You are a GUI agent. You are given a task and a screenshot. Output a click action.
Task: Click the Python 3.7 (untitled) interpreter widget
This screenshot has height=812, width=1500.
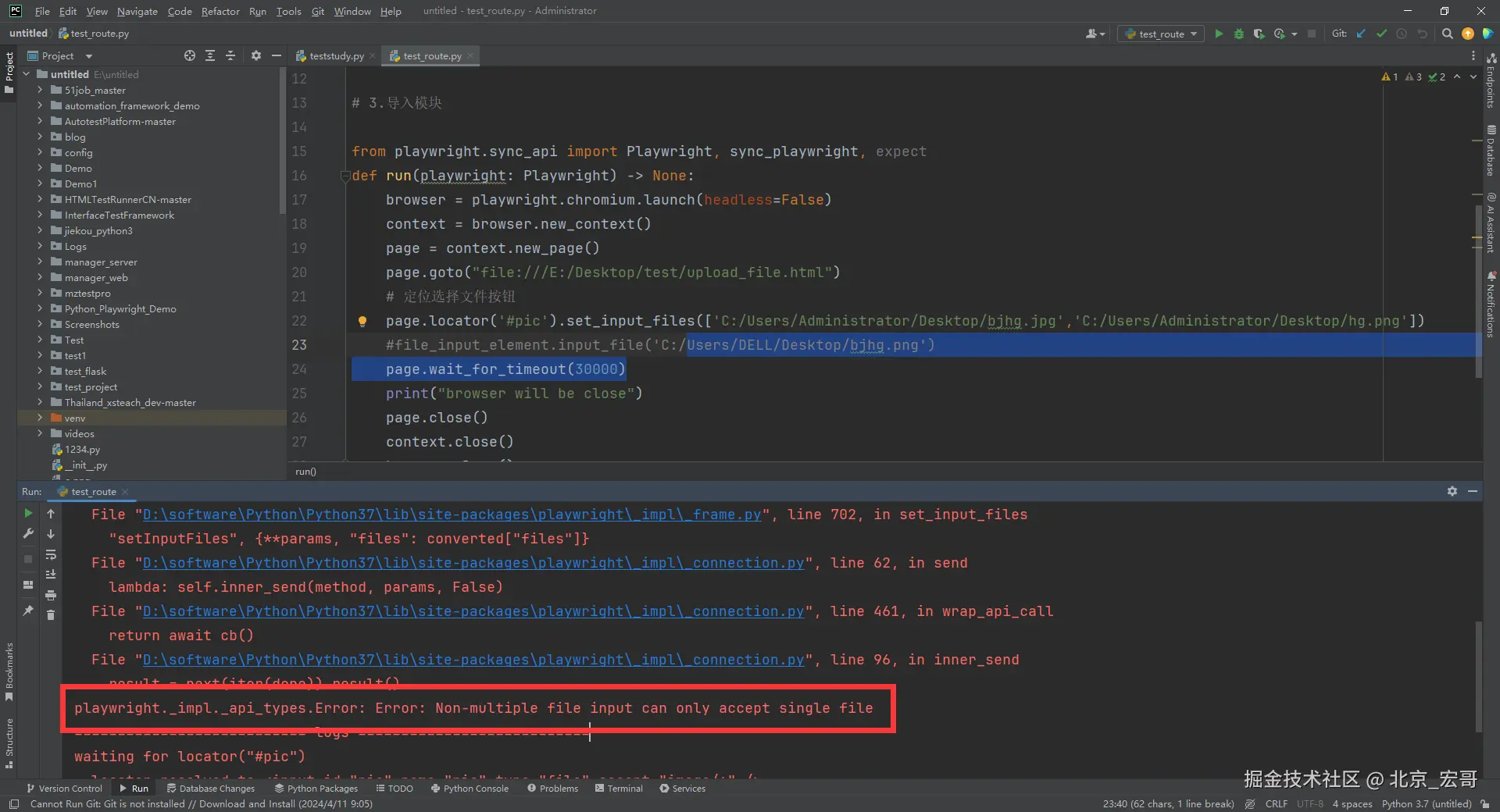(1427, 803)
